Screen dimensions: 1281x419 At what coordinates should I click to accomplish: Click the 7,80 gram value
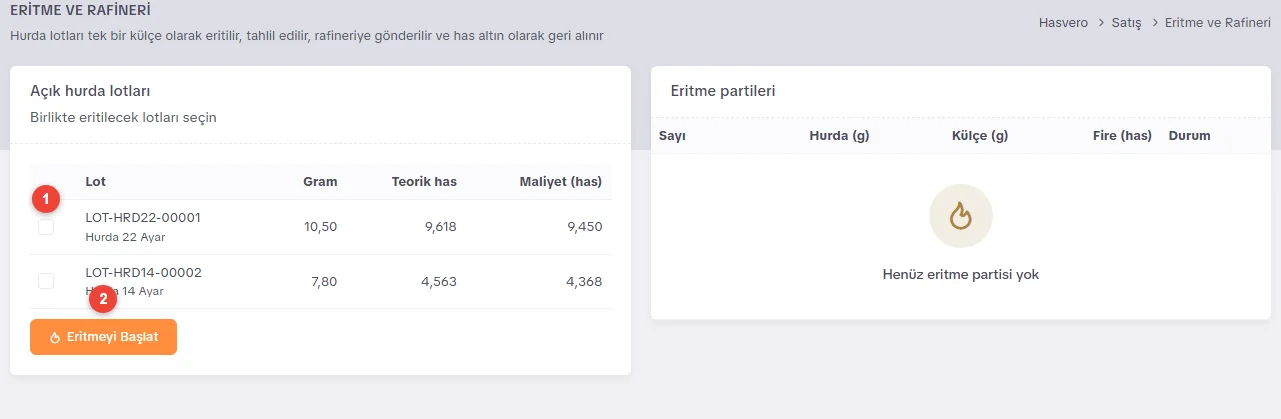(324, 282)
